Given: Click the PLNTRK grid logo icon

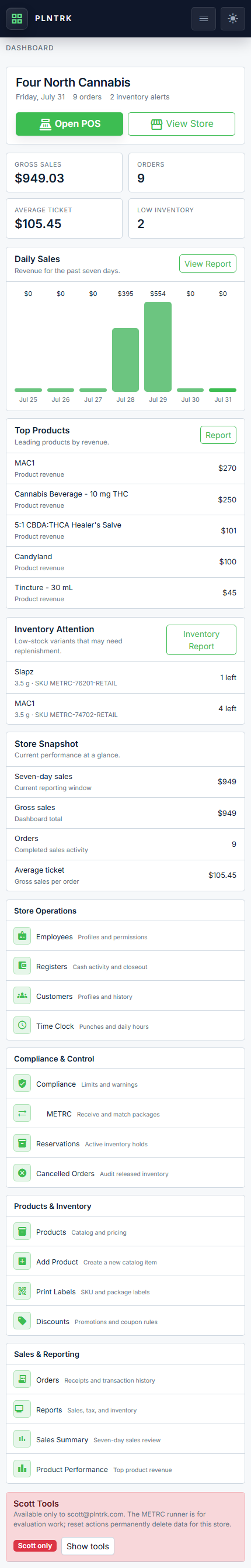Looking at the screenshot, I should [17, 18].
